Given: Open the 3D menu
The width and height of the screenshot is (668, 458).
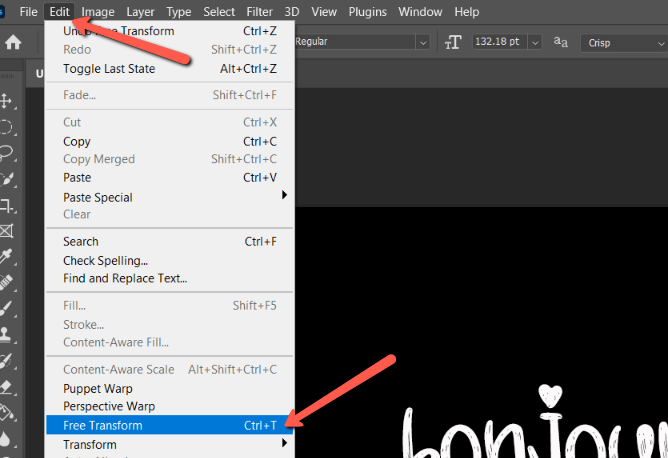Looking at the screenshot, I should [292, 12].
